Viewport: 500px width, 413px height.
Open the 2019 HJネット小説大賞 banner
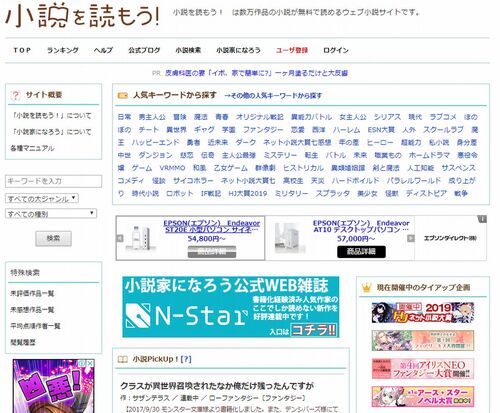[423, 313]
